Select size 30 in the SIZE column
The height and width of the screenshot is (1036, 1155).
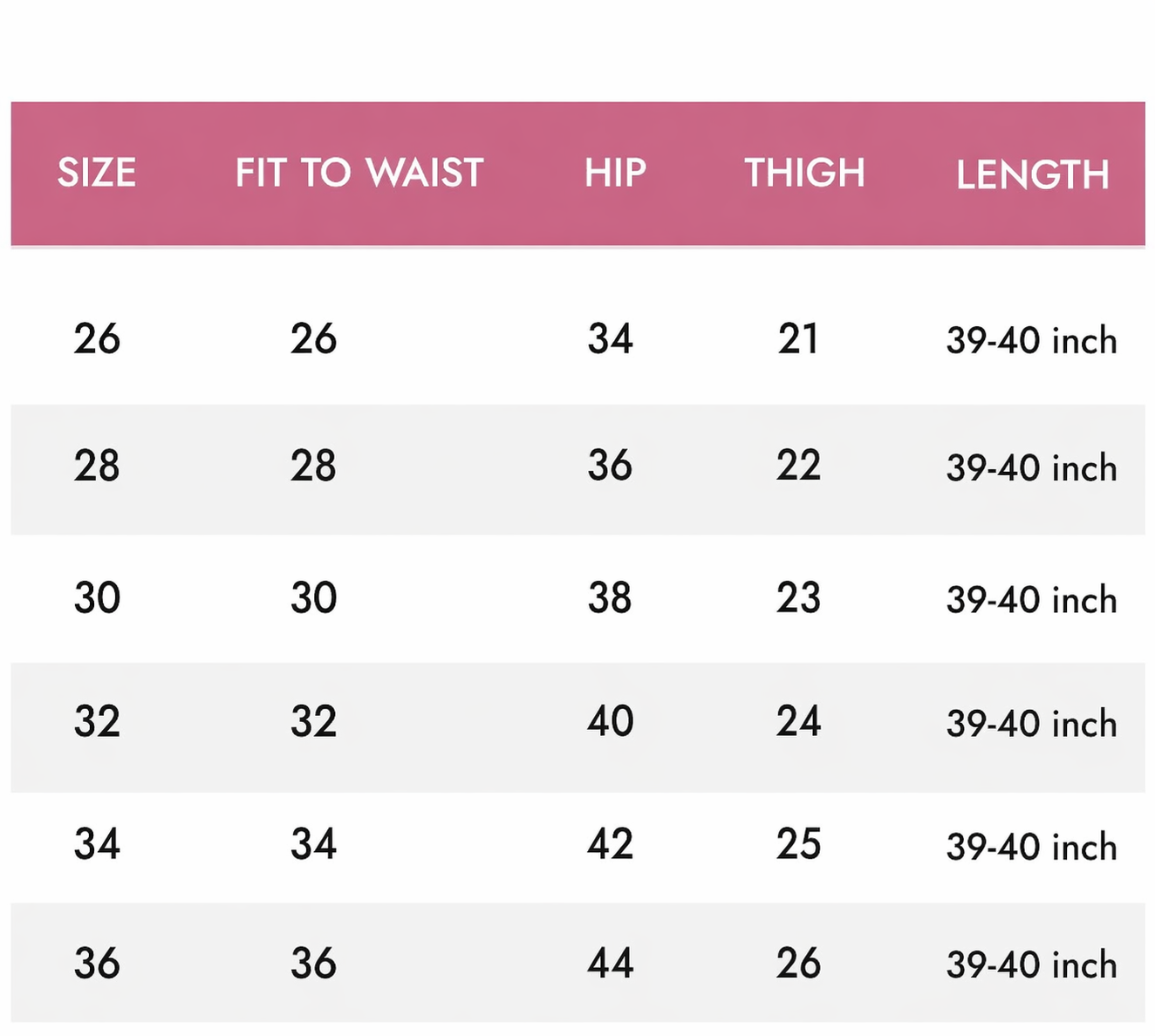(97, 597)
